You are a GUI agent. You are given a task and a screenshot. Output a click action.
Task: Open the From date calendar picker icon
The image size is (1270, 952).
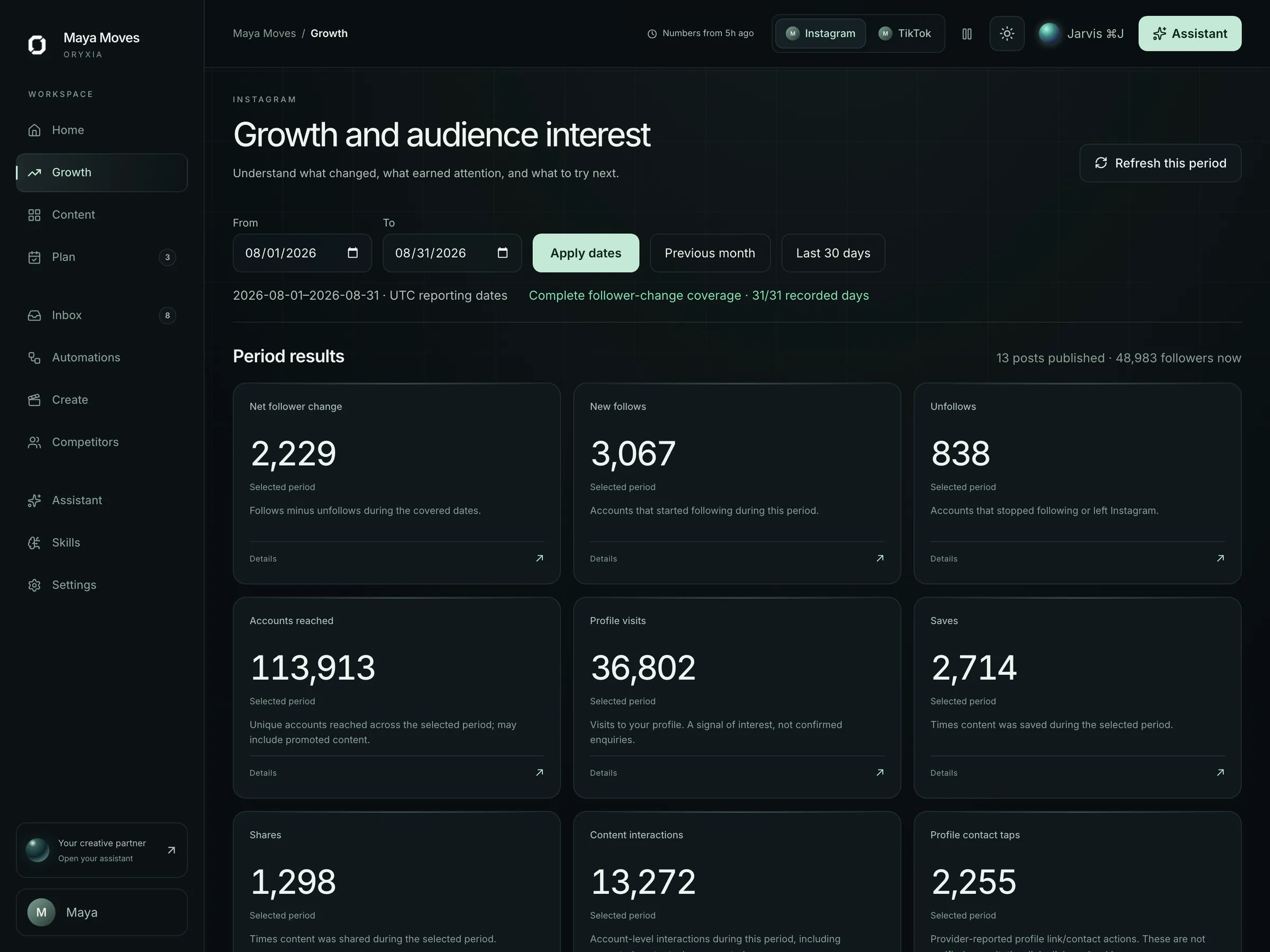(x=352, y=253)
